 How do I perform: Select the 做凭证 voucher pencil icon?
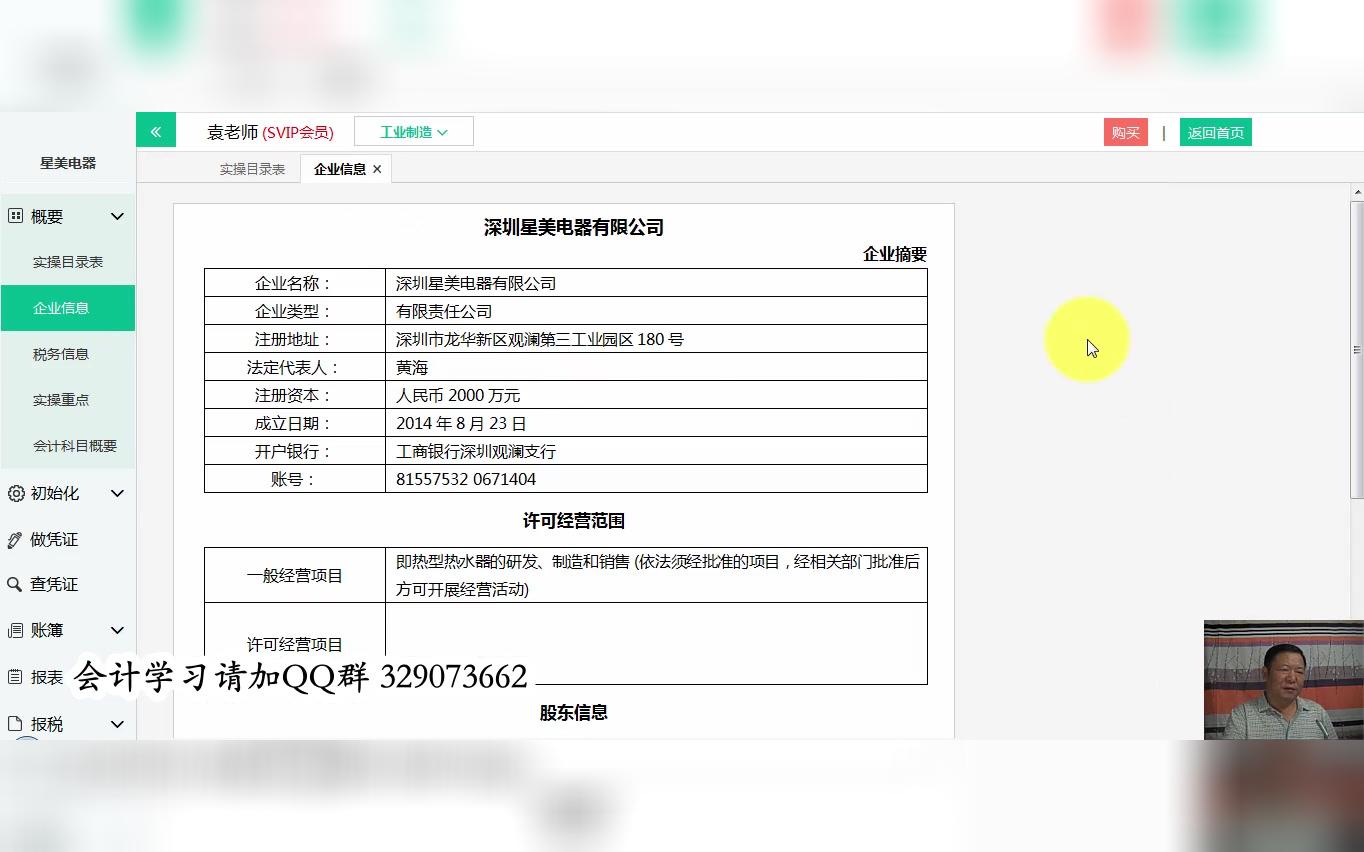point(15,539)
